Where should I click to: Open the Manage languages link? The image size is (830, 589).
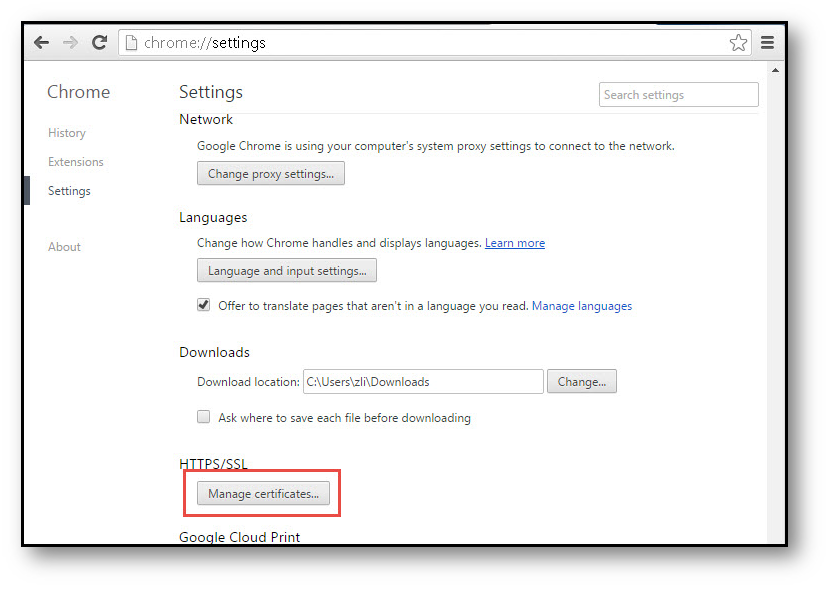pos(582,306)
